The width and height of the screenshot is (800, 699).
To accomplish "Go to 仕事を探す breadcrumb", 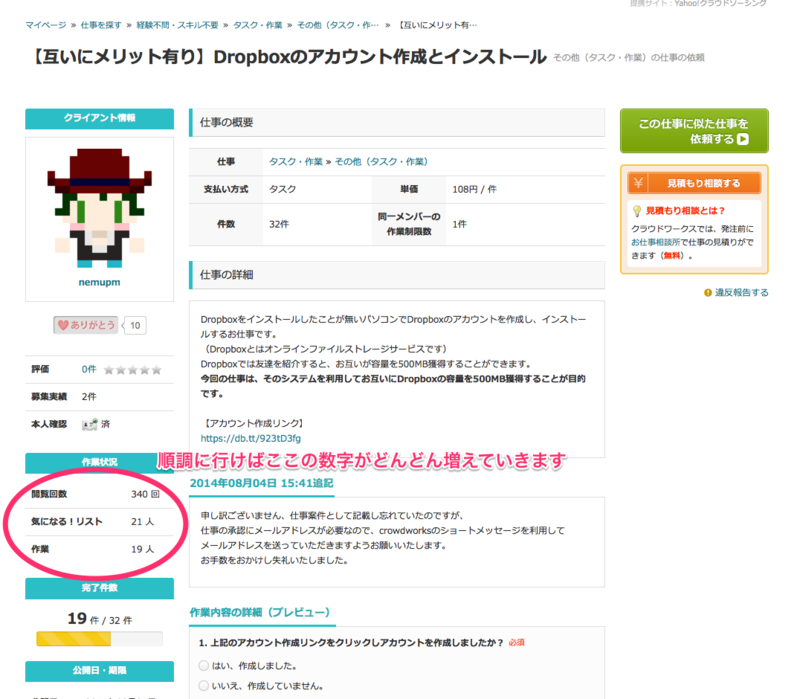I will (x=101, y=25).
